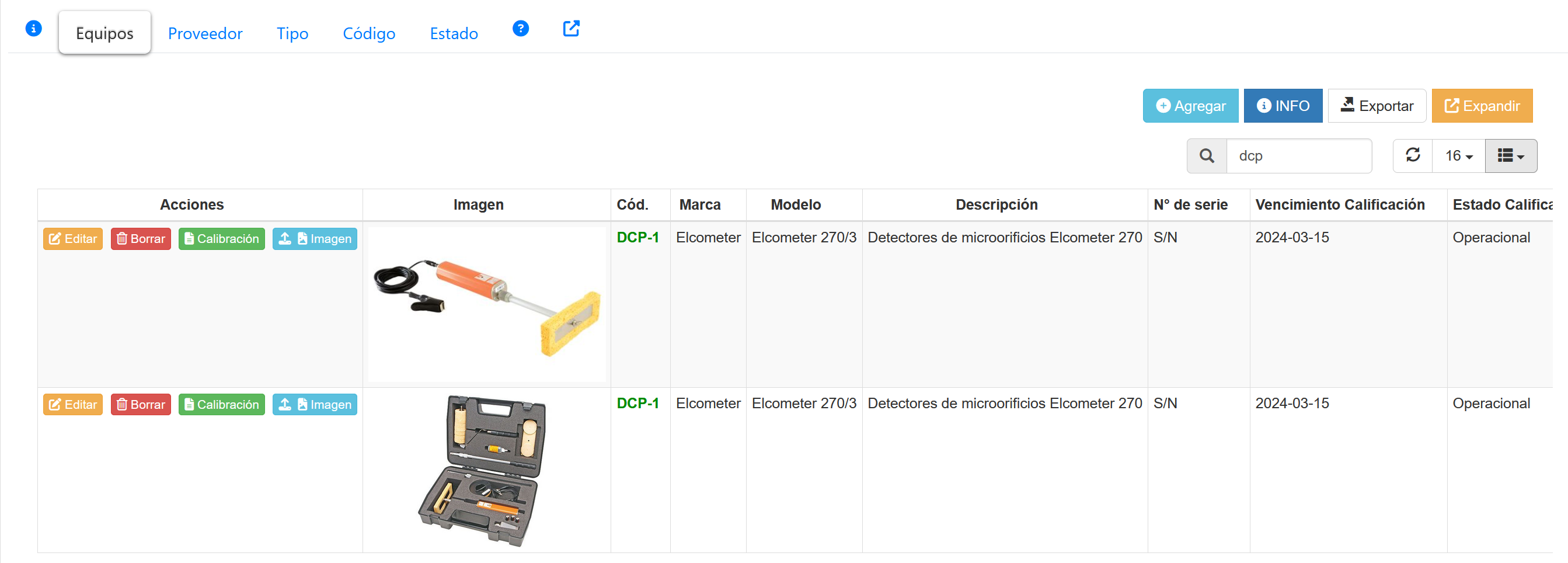The image size is (1568, 563).
Task: Sort by Vencimiento Calificación column header
Action: pyautogui.click(x=1340, y=204)
